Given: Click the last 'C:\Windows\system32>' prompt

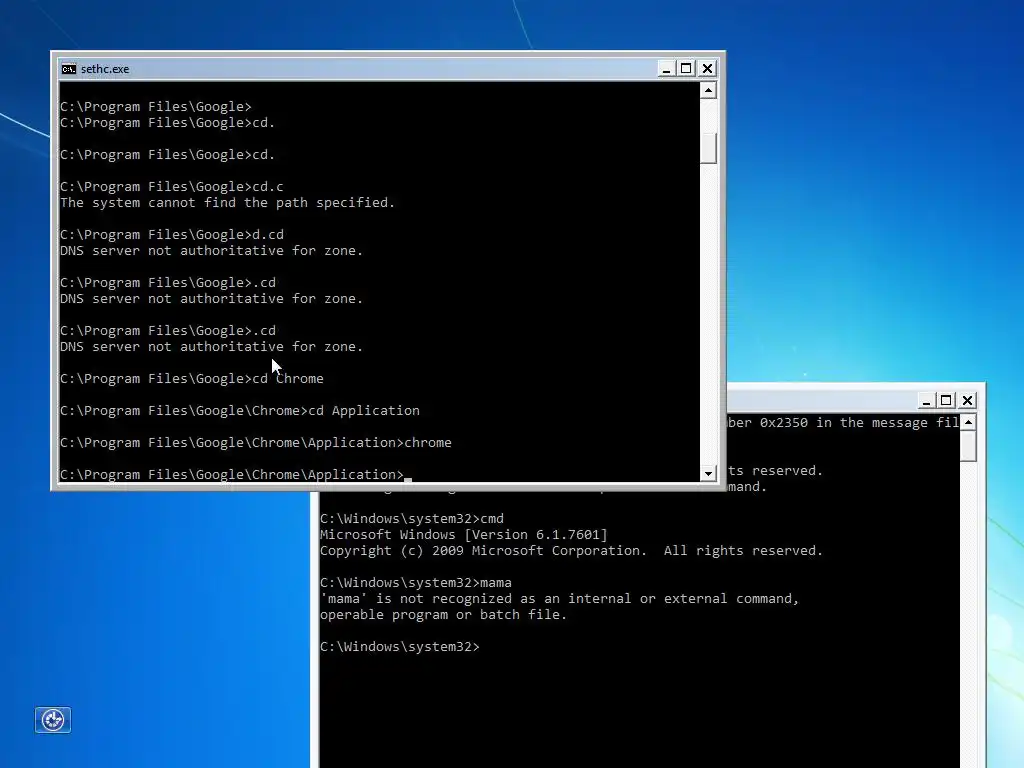Looking at the screenshot, I should click(400, 647).
